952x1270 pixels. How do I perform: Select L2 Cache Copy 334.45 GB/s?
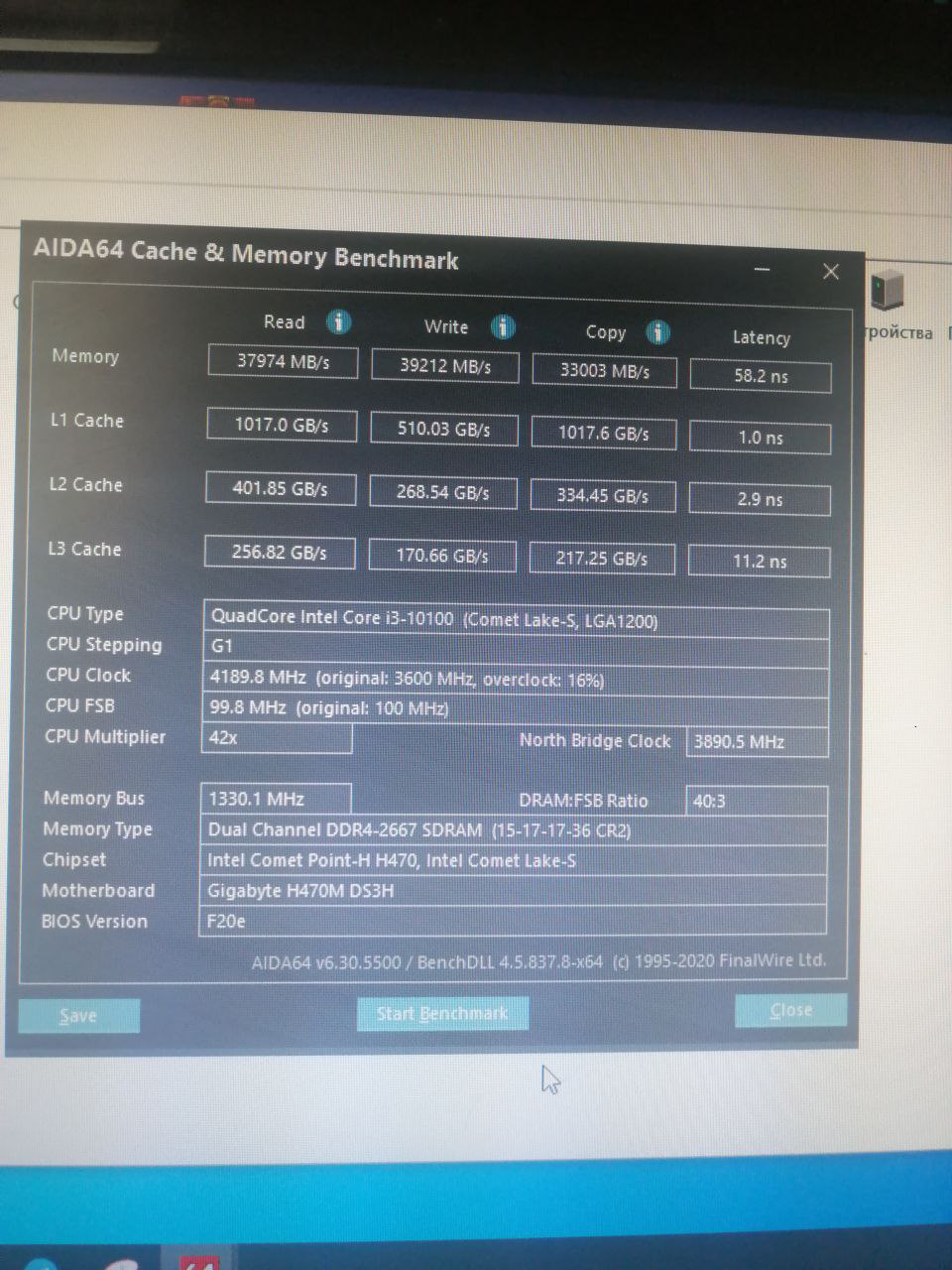click(x=602, y=496)
